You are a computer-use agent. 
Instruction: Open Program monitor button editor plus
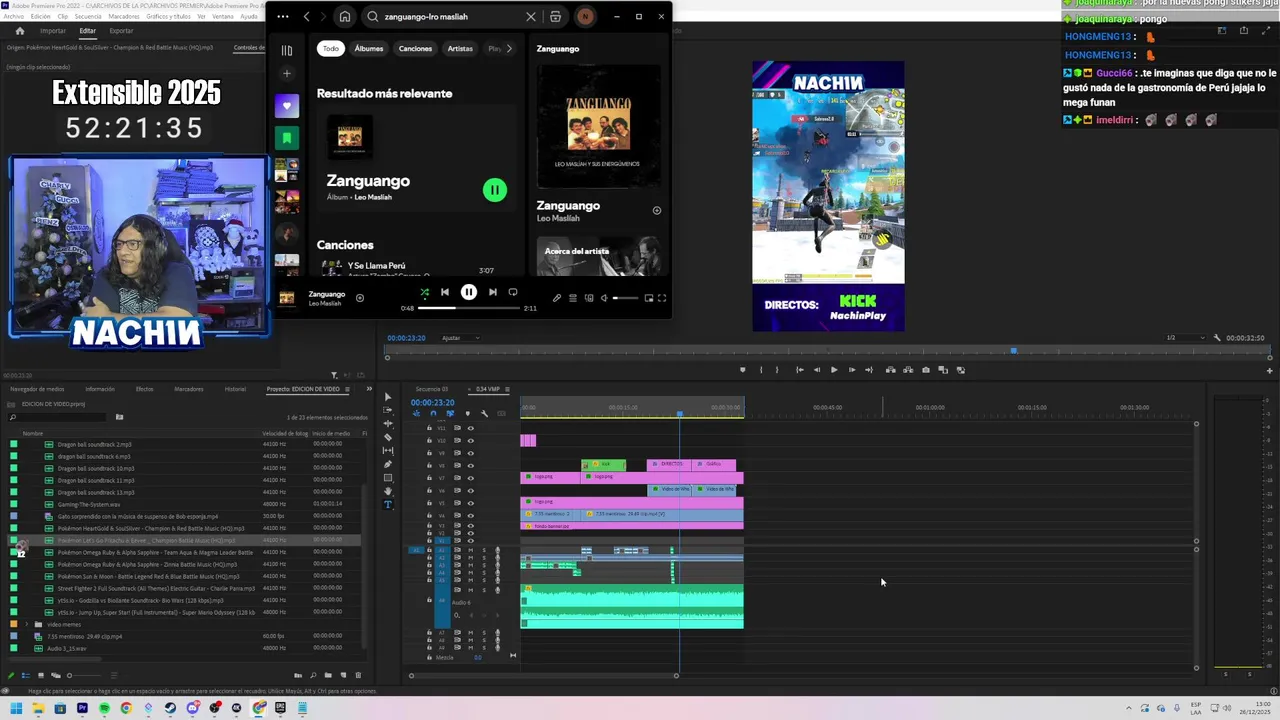[1269, 371]
